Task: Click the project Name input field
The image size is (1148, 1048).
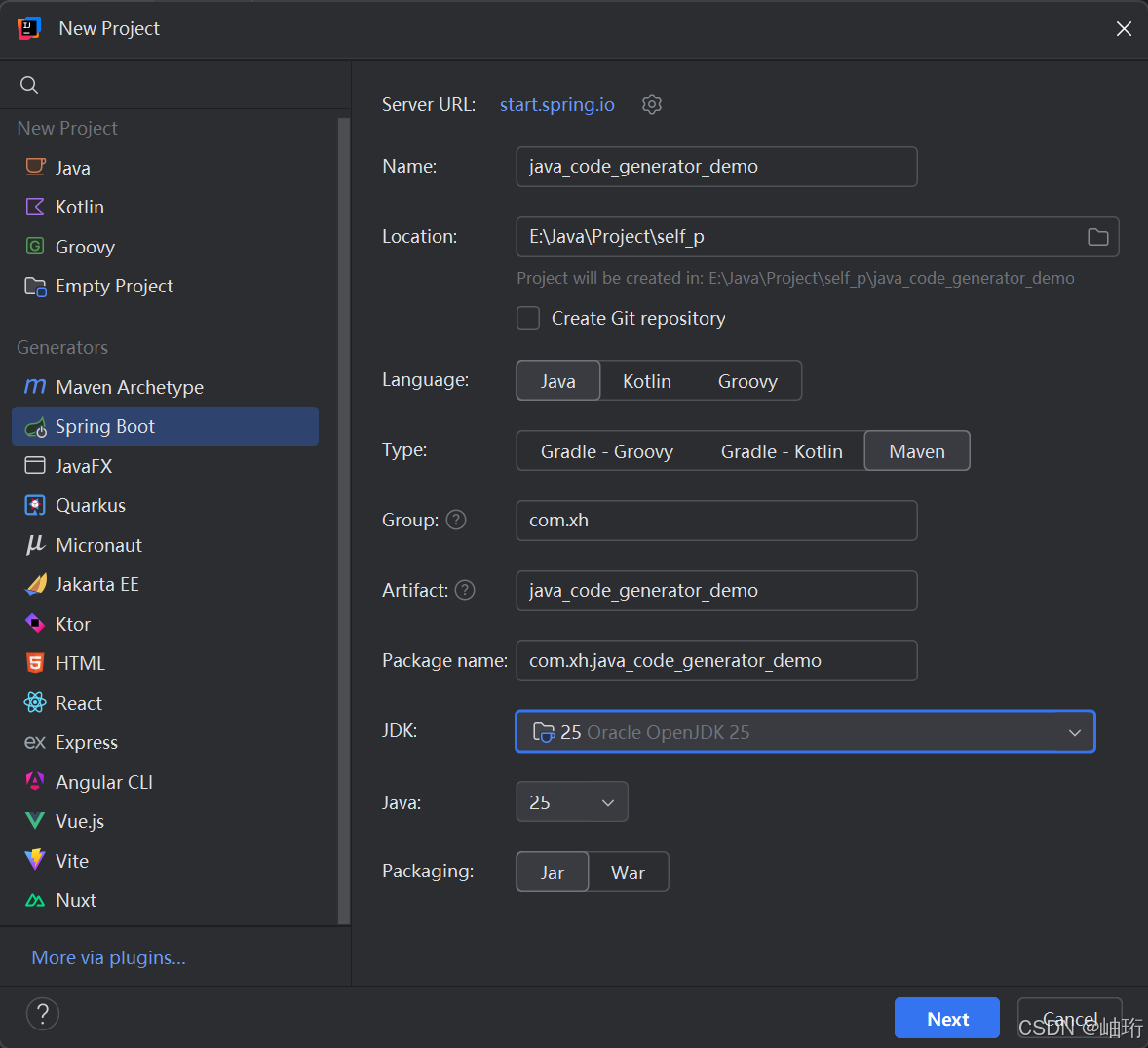Action: click(x=716, y=167)
